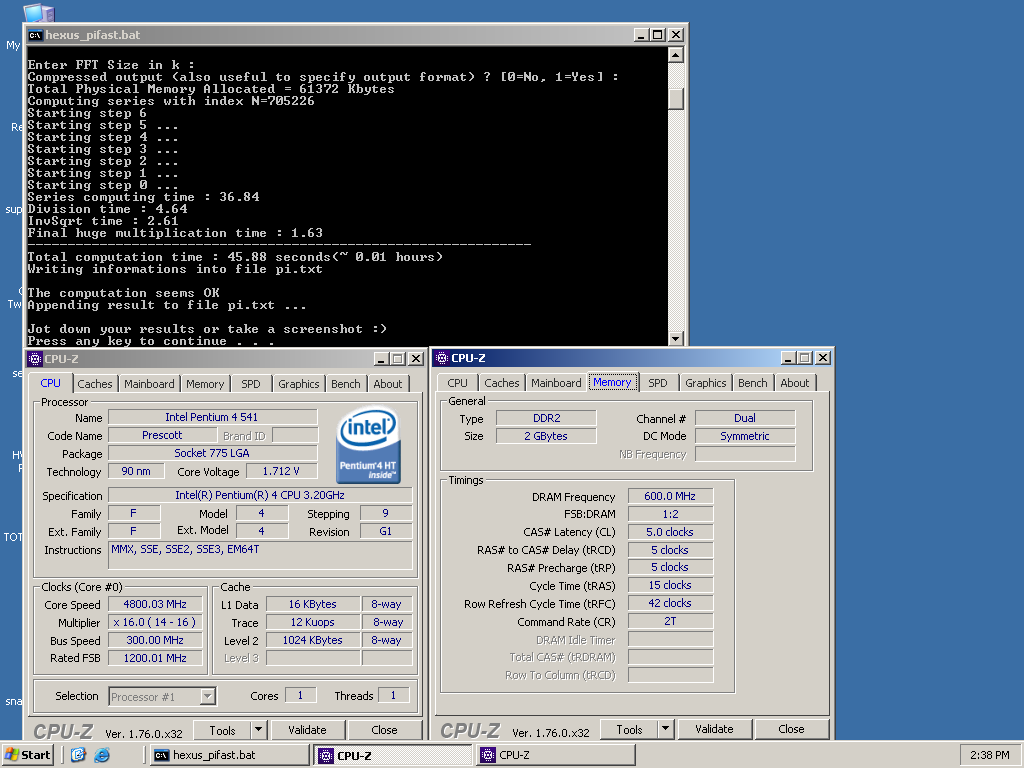Click the clock showing 2:38 PM

(989, 755)
